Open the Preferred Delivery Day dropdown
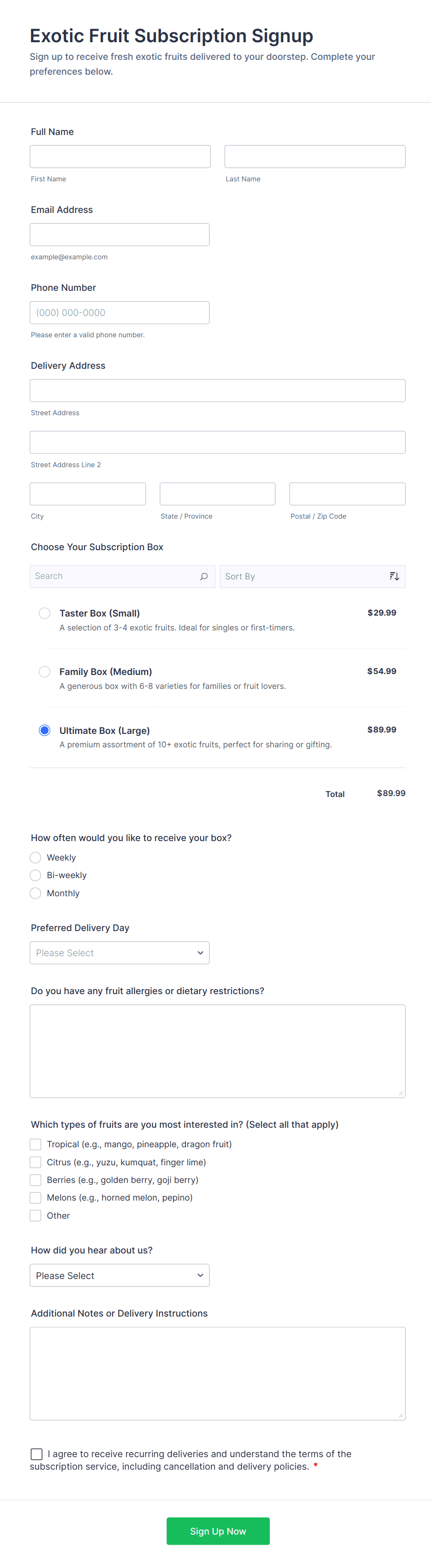This screenshot has width=431, height=1568. (119, 952)
